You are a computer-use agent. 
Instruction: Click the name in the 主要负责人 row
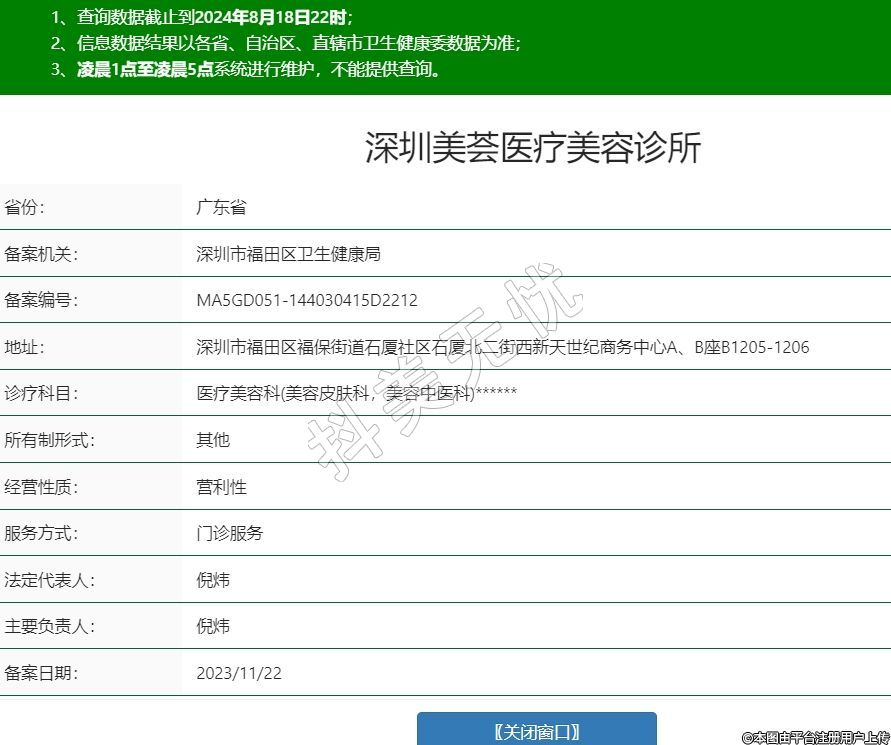click(213, 626)
